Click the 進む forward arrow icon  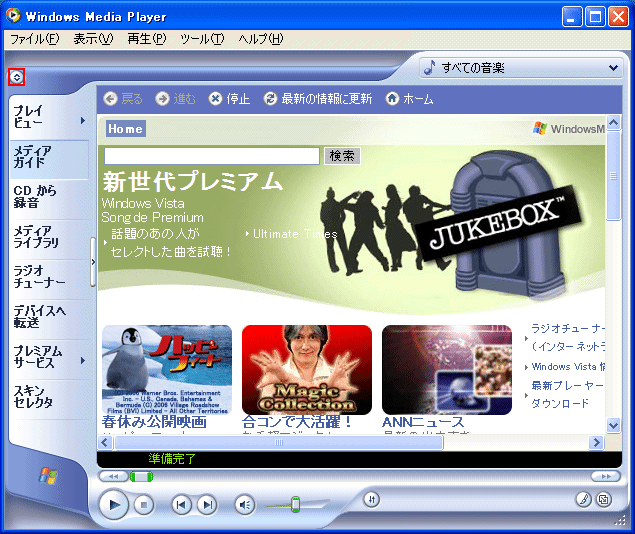tap(162, 98)
